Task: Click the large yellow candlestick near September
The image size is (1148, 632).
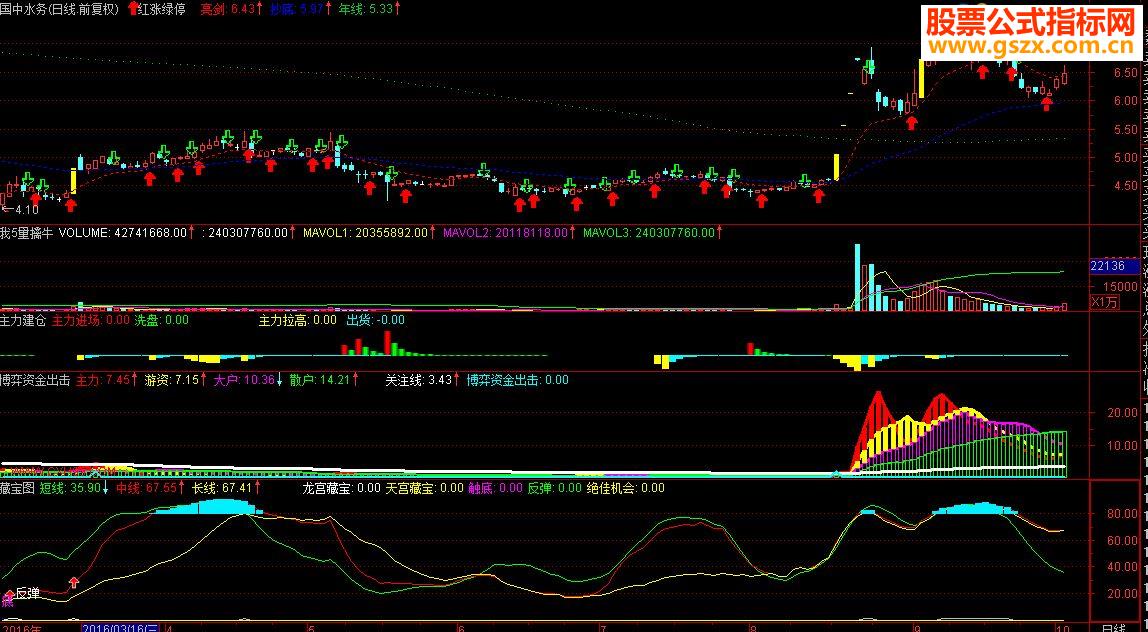Action: click(x=922, y=78)
